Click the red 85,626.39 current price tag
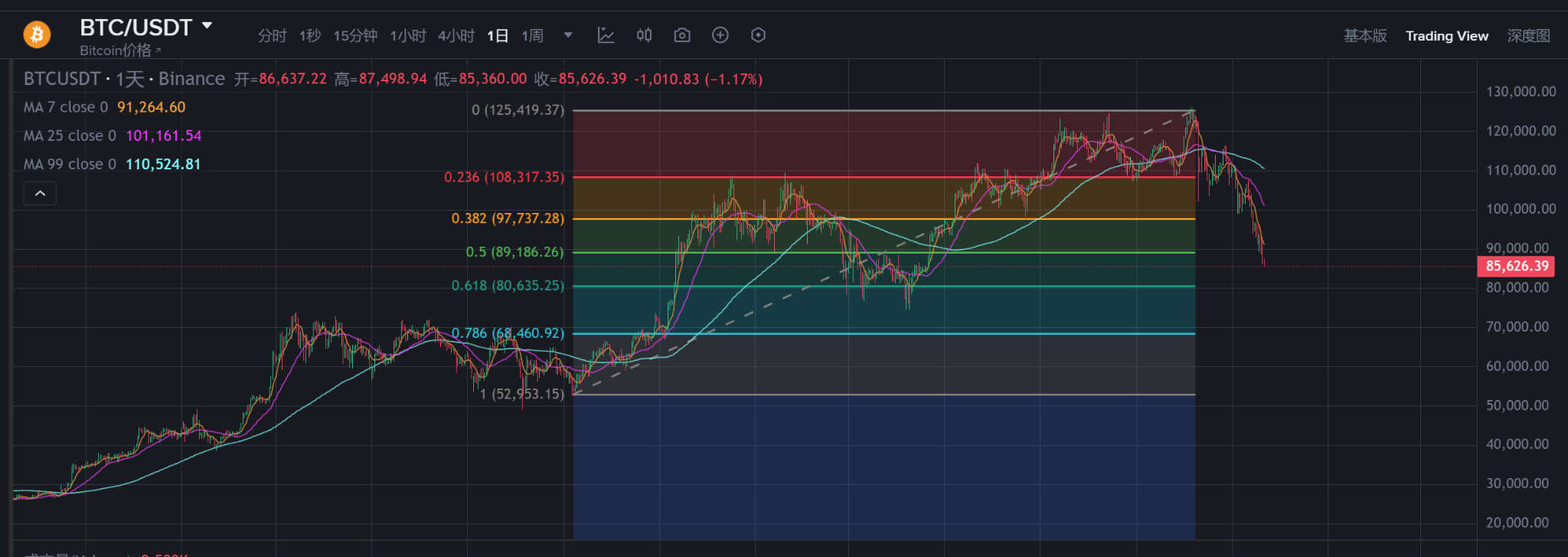The height and width of the screenshot is (557, 1568). click(1516, 267)
